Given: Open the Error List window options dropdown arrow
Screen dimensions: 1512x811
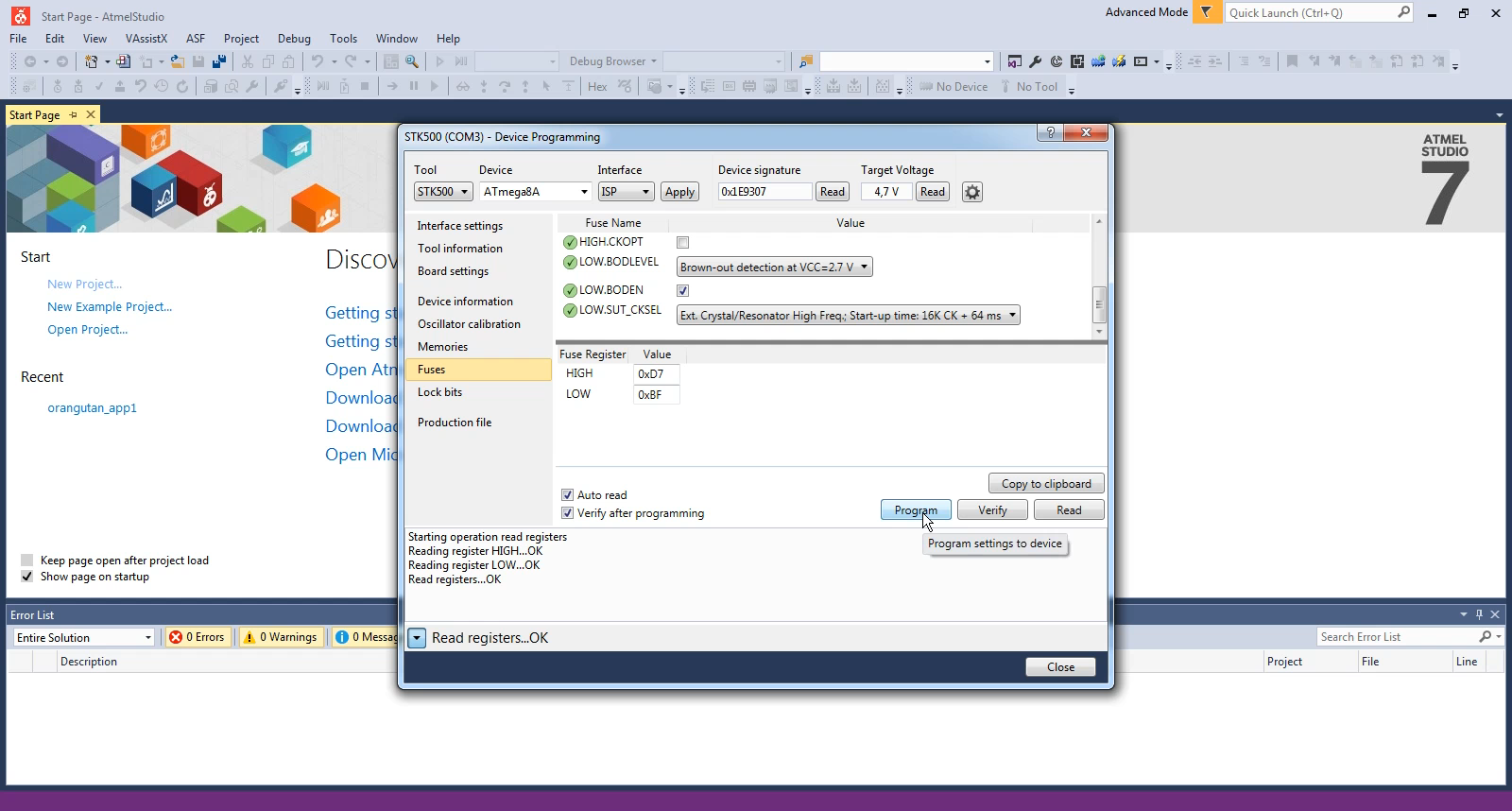Looking at the screenshot, I should point(1464,614).
